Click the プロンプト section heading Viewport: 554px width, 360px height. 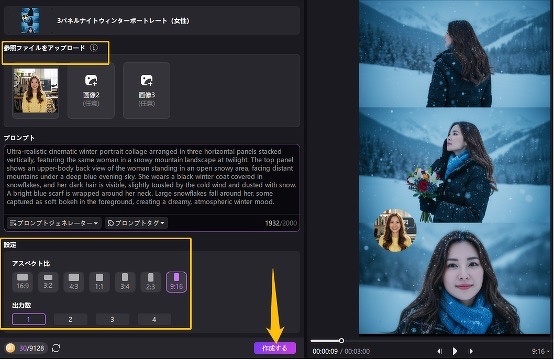pos(19,138)
